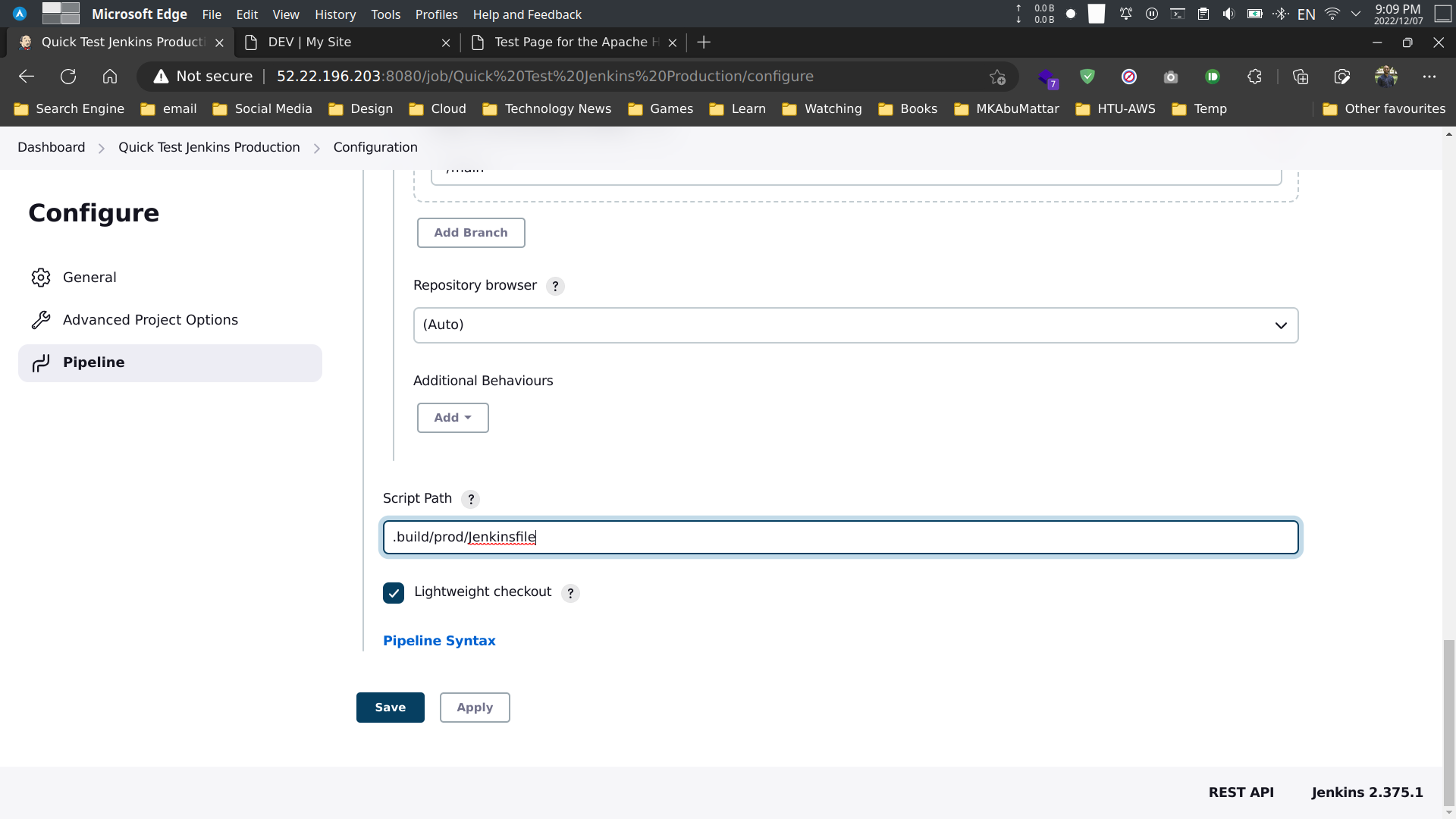Toggle the favorites star in the address bar

click(998, 77)
